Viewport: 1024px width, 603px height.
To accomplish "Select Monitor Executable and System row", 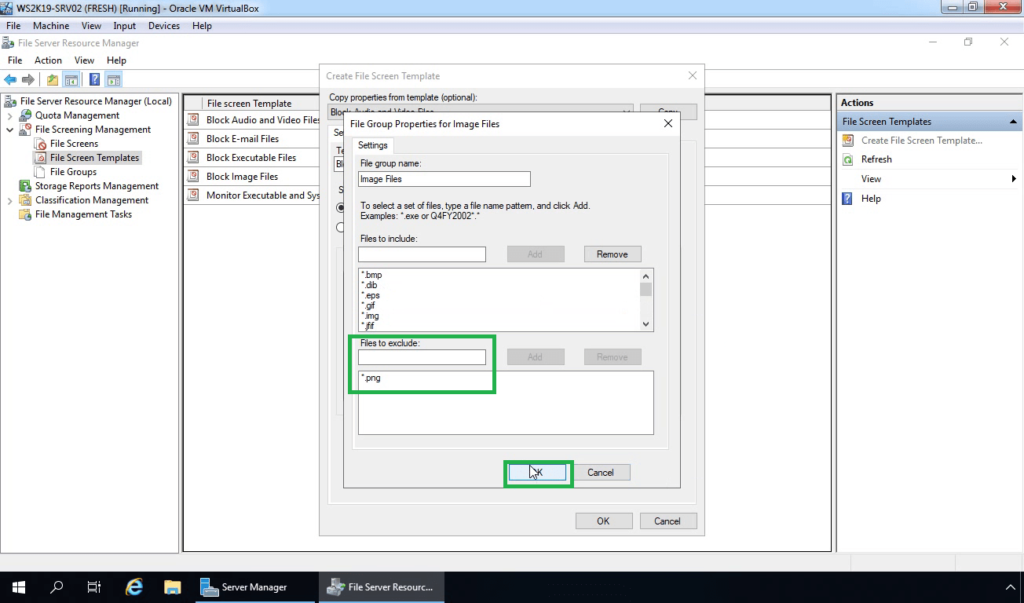I will click(254, 195).
